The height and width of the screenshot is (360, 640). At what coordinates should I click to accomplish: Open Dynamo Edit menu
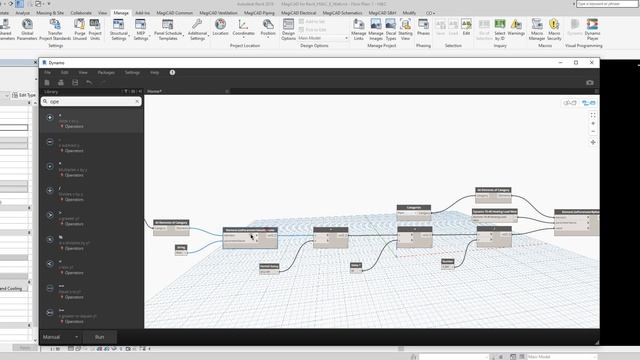(x=64, y=72)
